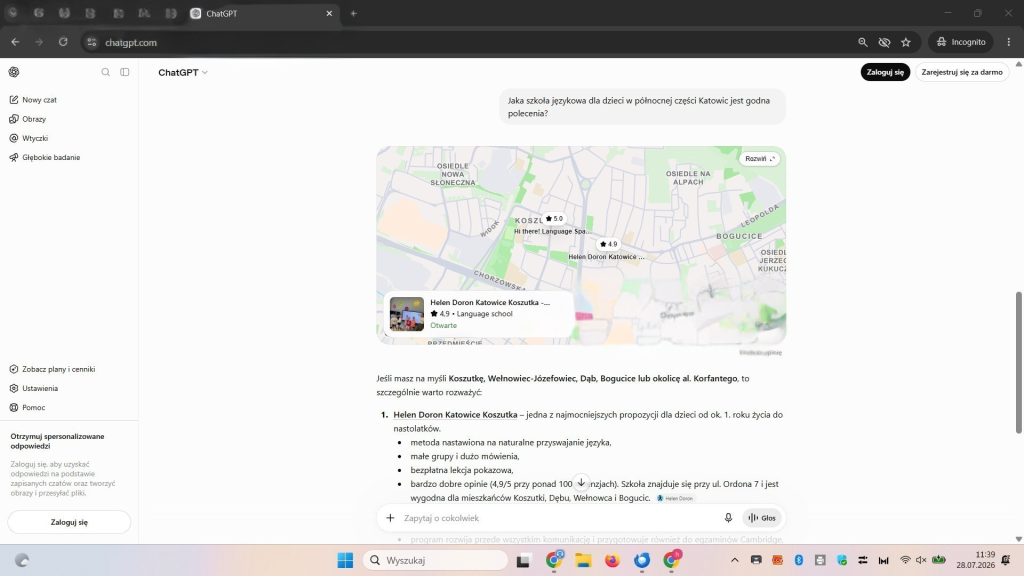
Task: Open the Chrome three-dot menu
Action: [x=1009, y=42]
